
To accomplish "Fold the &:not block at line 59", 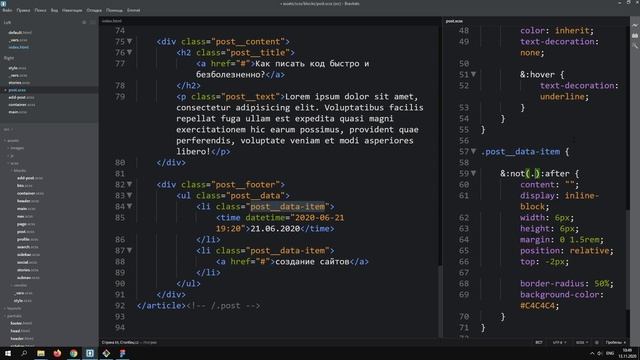I will 473,173.
